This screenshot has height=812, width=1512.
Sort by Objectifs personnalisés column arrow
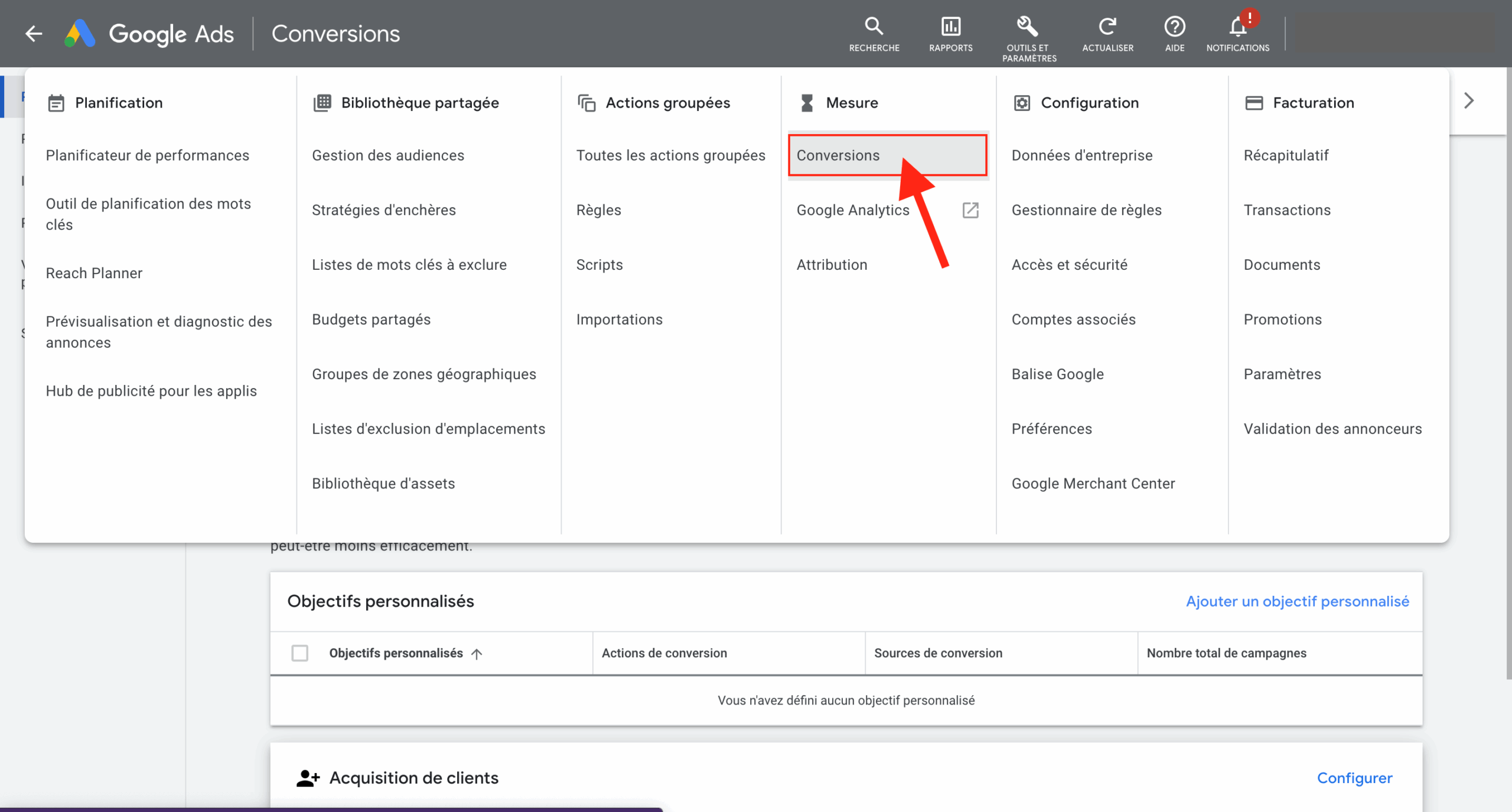pyautogui.click(x=477, y=654)
